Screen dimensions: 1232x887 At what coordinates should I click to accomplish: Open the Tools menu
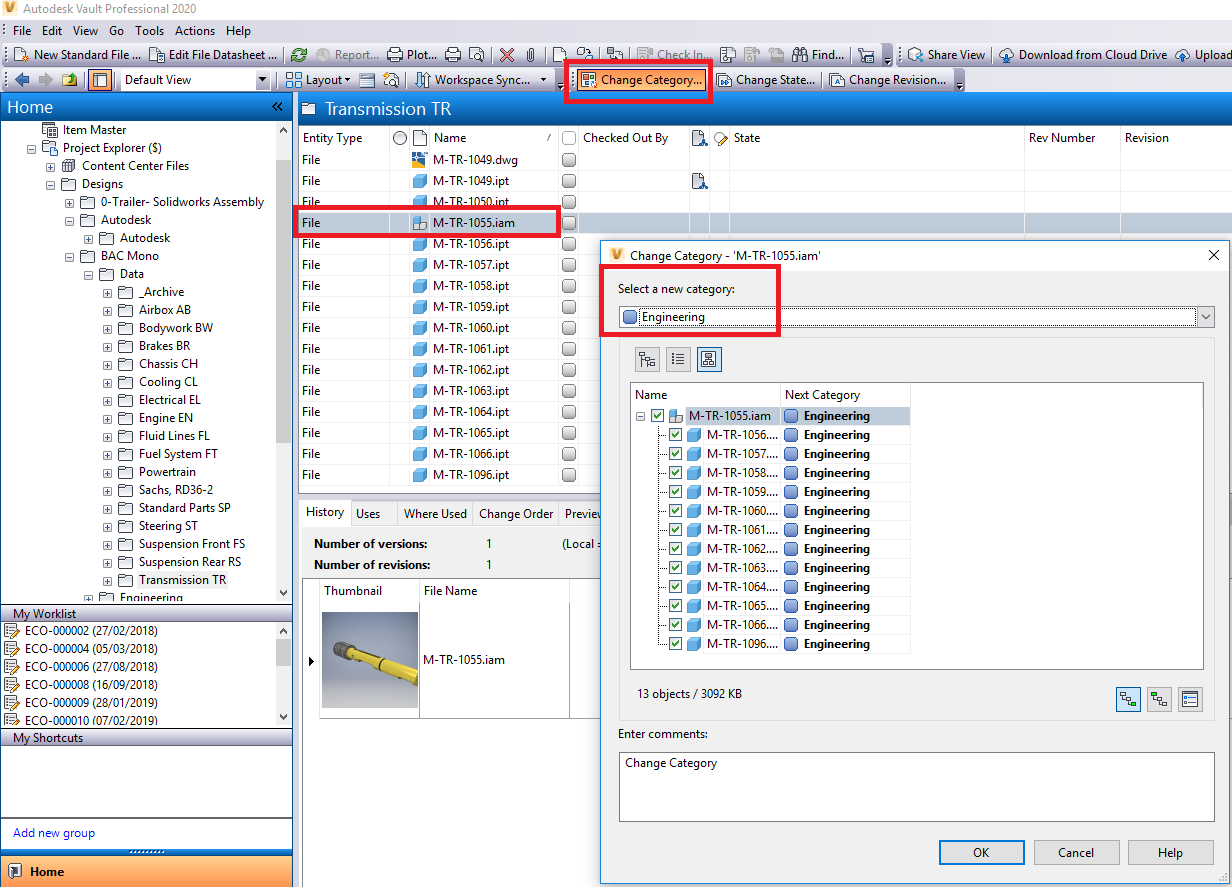[x=149, y=31]
